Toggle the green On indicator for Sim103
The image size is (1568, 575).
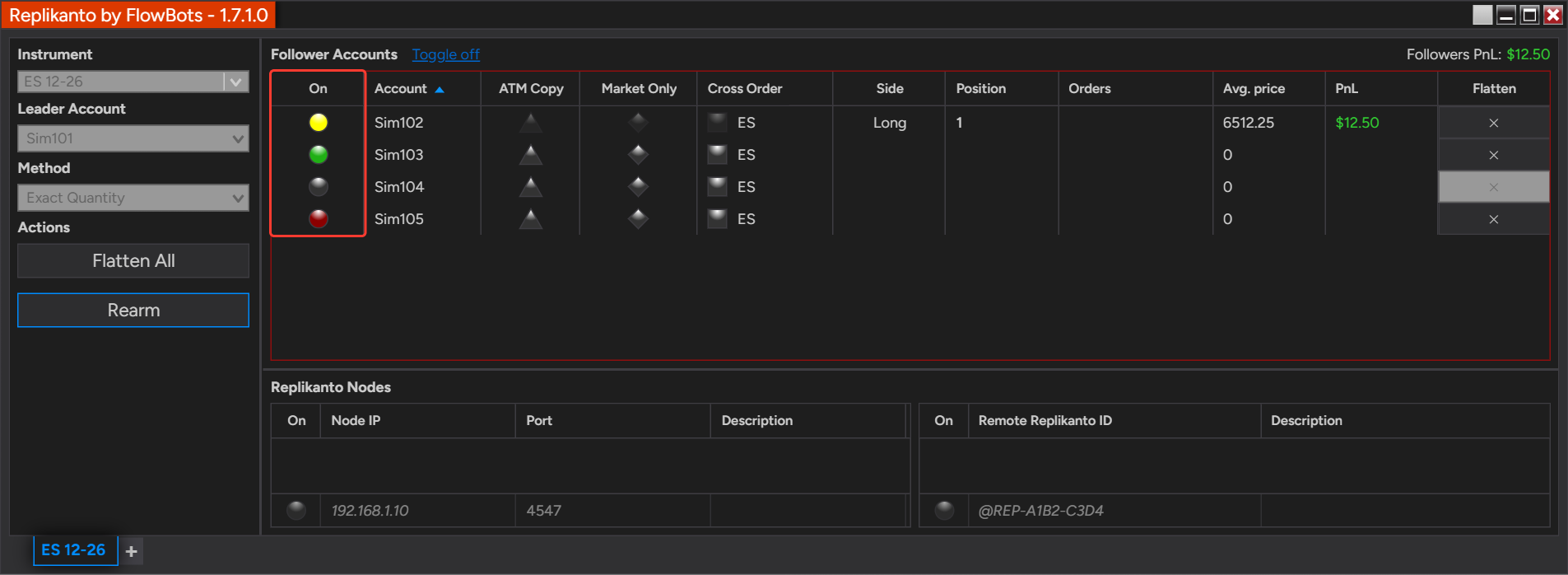tap(318, 155)
